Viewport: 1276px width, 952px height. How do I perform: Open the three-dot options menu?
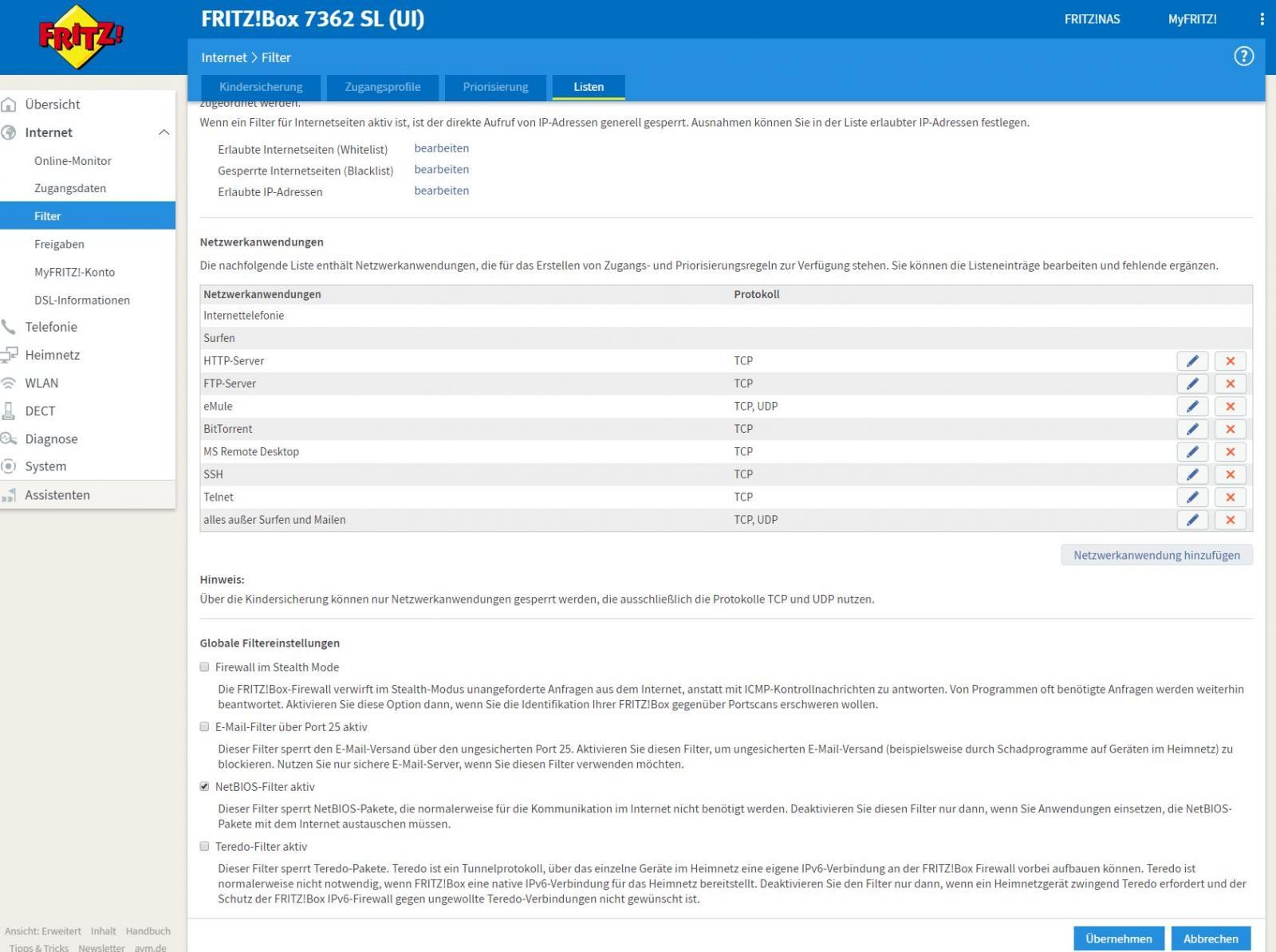1262,19
